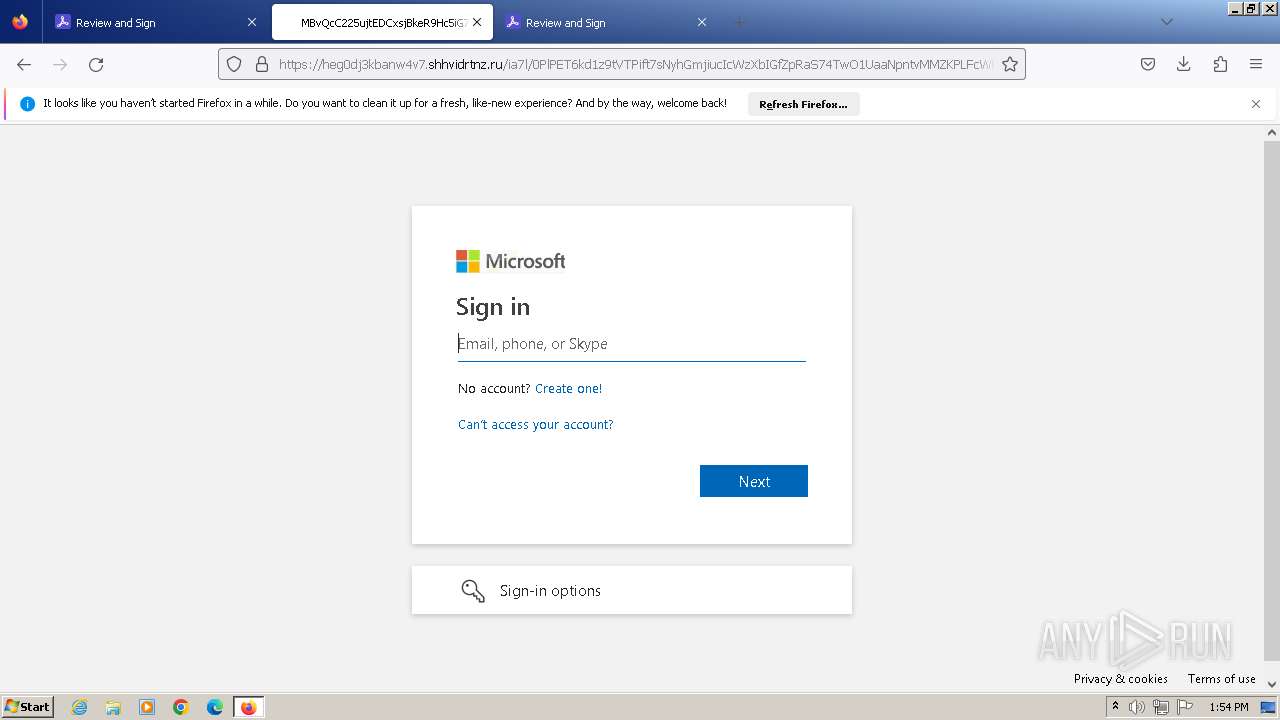The width and height of the screenshot is (1280, 720).
Task: Close the MBvQcC225ujtEDCxsjBkeR9Hc5lG tab
Action: coord(478,22)
